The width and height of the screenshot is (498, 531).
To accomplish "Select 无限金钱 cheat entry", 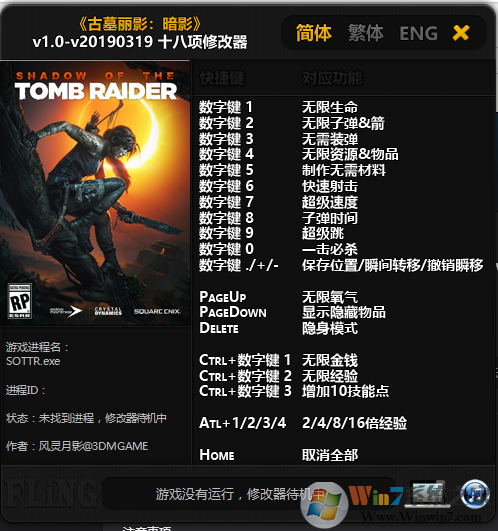I will click(x=329, y=360).
